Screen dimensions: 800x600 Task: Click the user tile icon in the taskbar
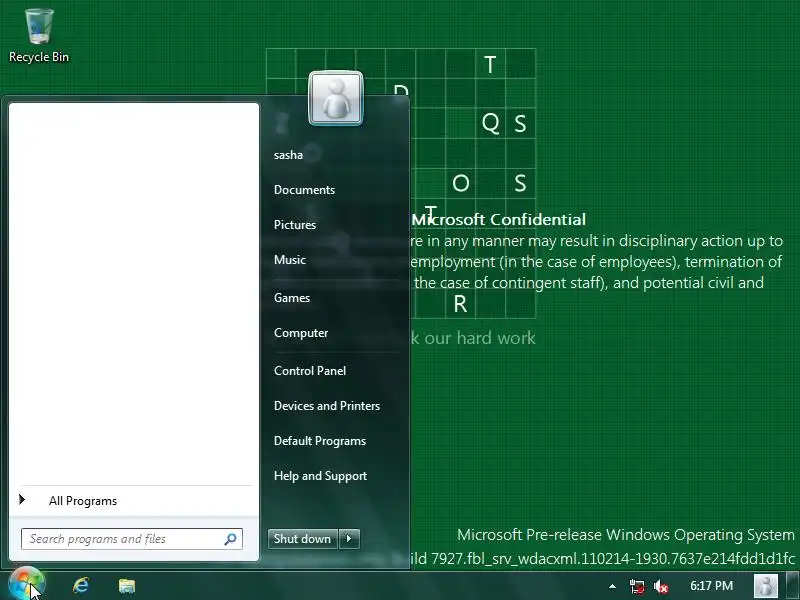[766, 586]
